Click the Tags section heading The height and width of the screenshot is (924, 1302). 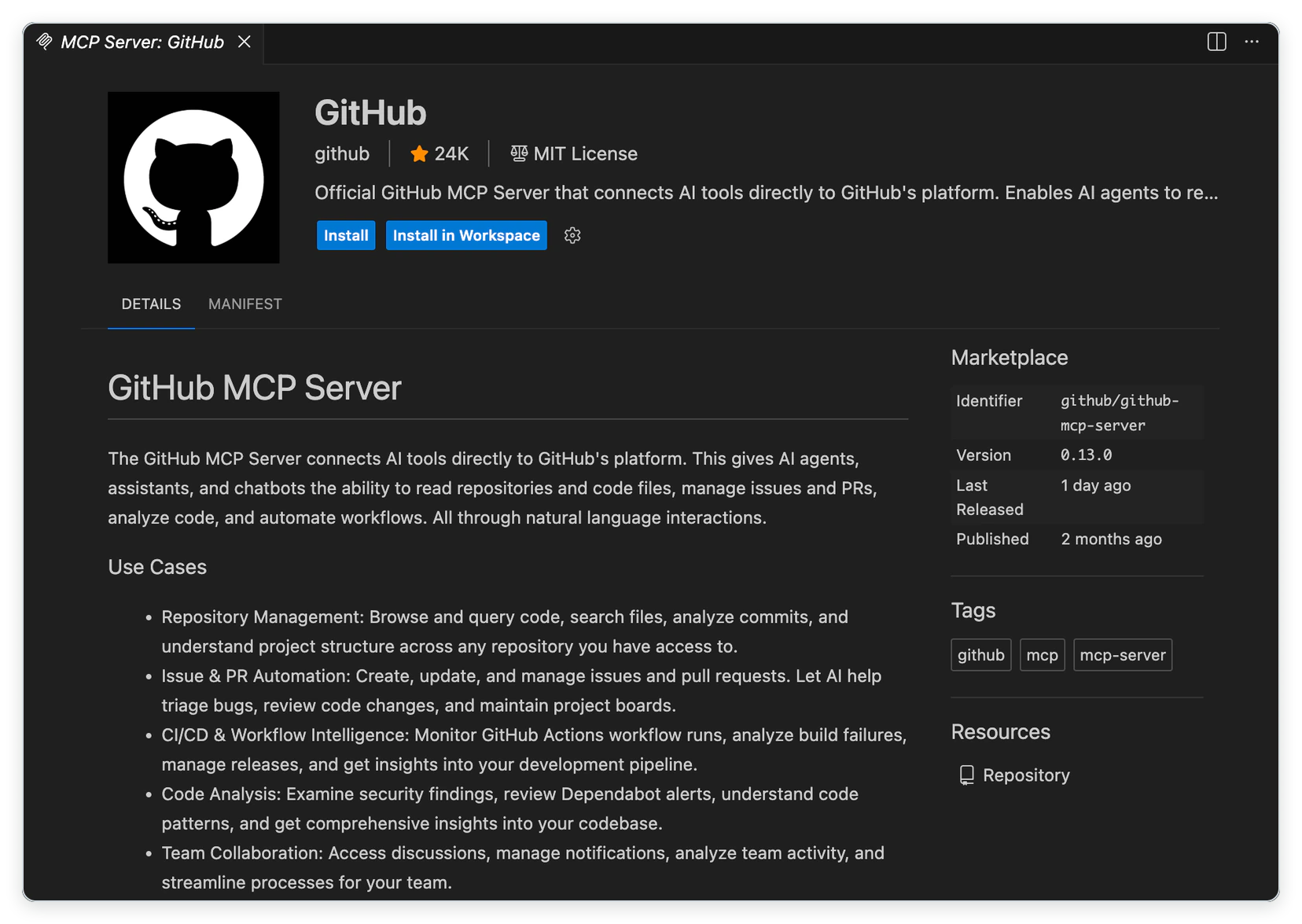pyautogui.click(x=973, y=611)
